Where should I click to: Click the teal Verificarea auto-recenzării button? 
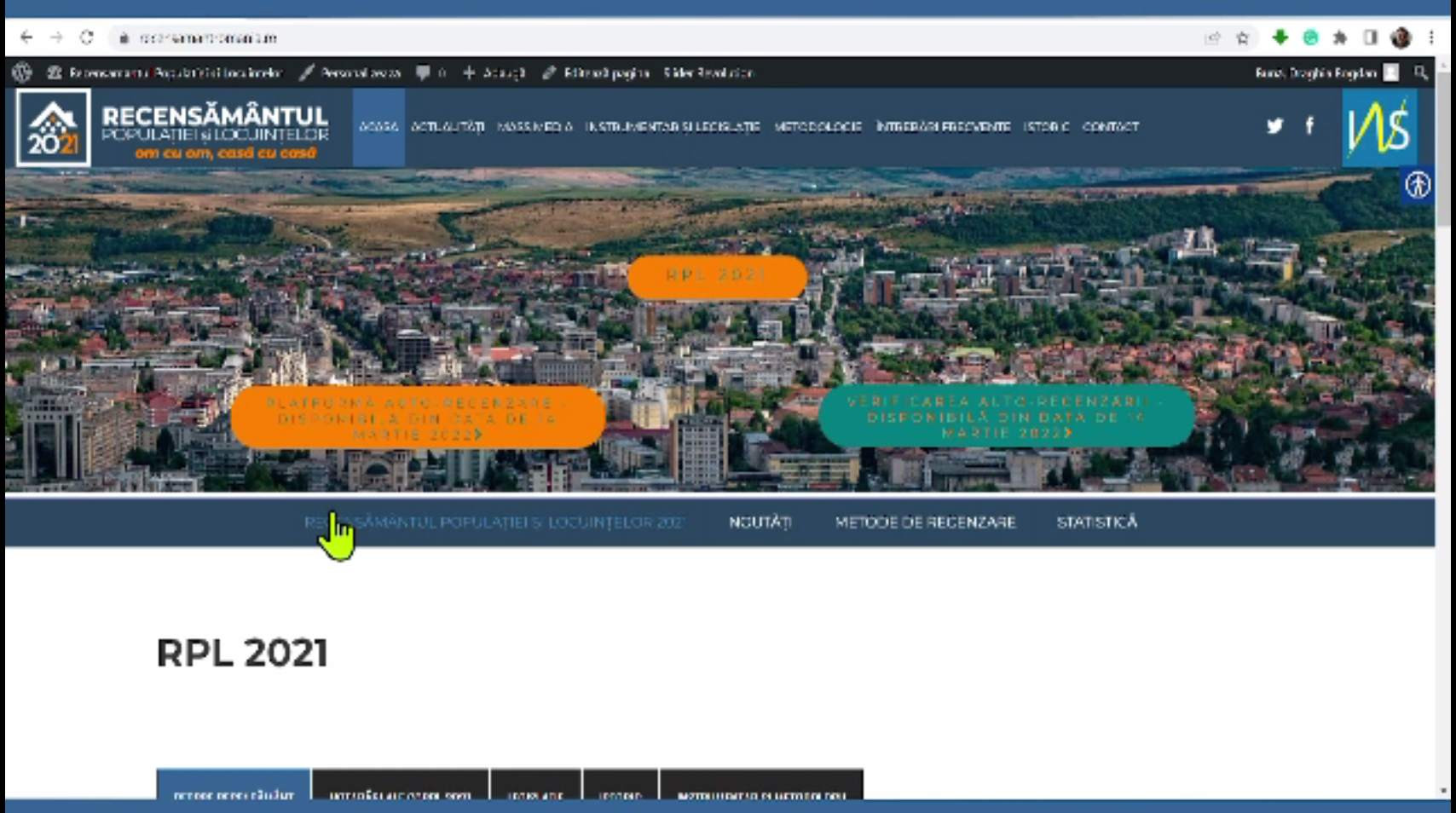pyautogui.click(x=1006, y=417)
